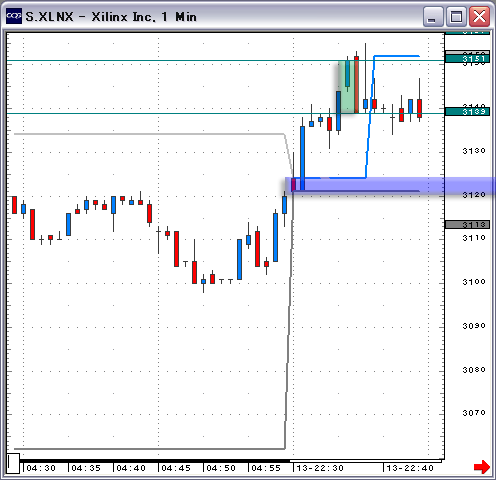This screenshot has height=480, width=496.
Task: Minimize the Xilinx chart window
Action: click(x=432, y=17)
